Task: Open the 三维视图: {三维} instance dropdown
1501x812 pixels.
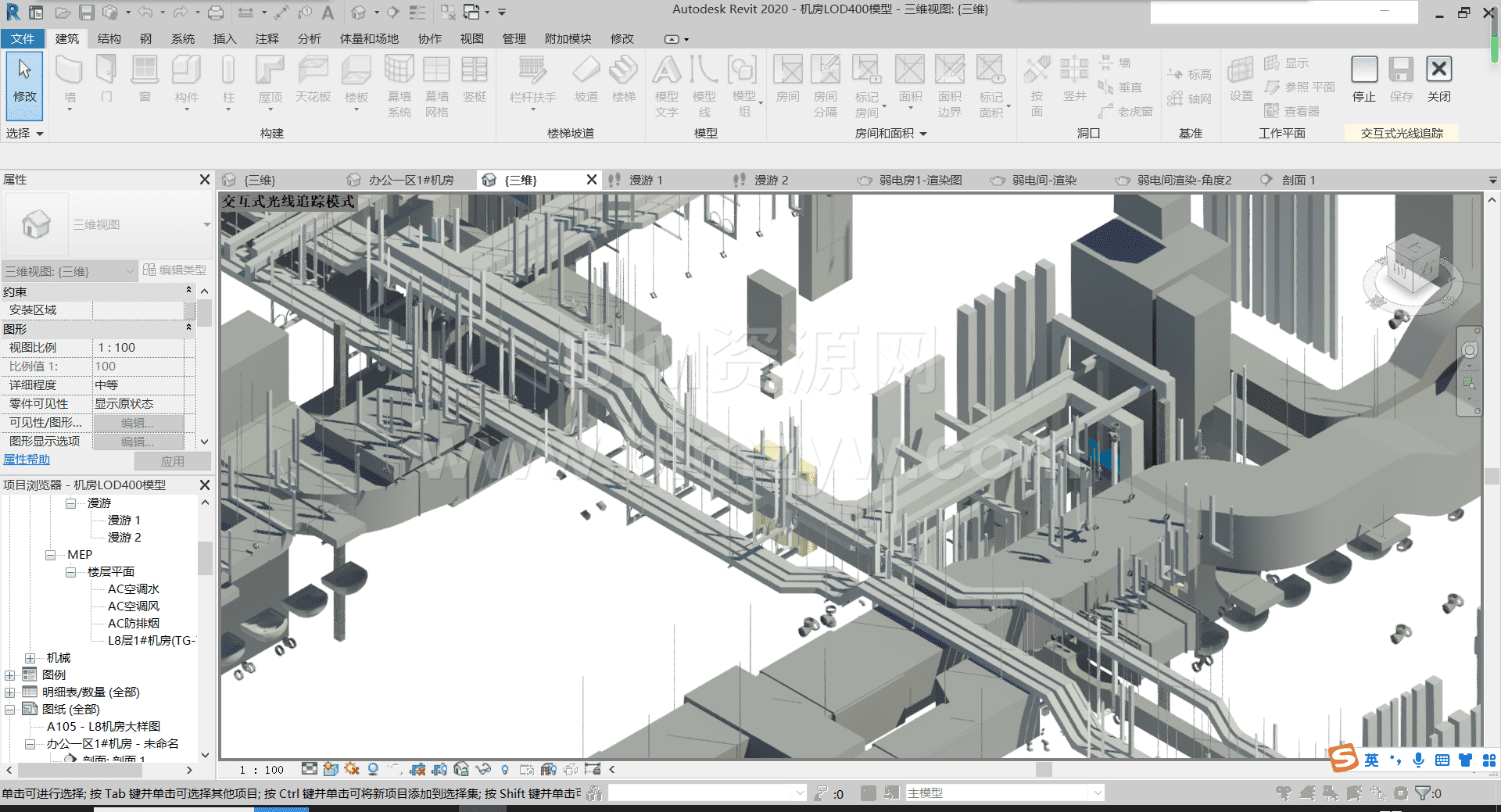Action: (70, 271)
